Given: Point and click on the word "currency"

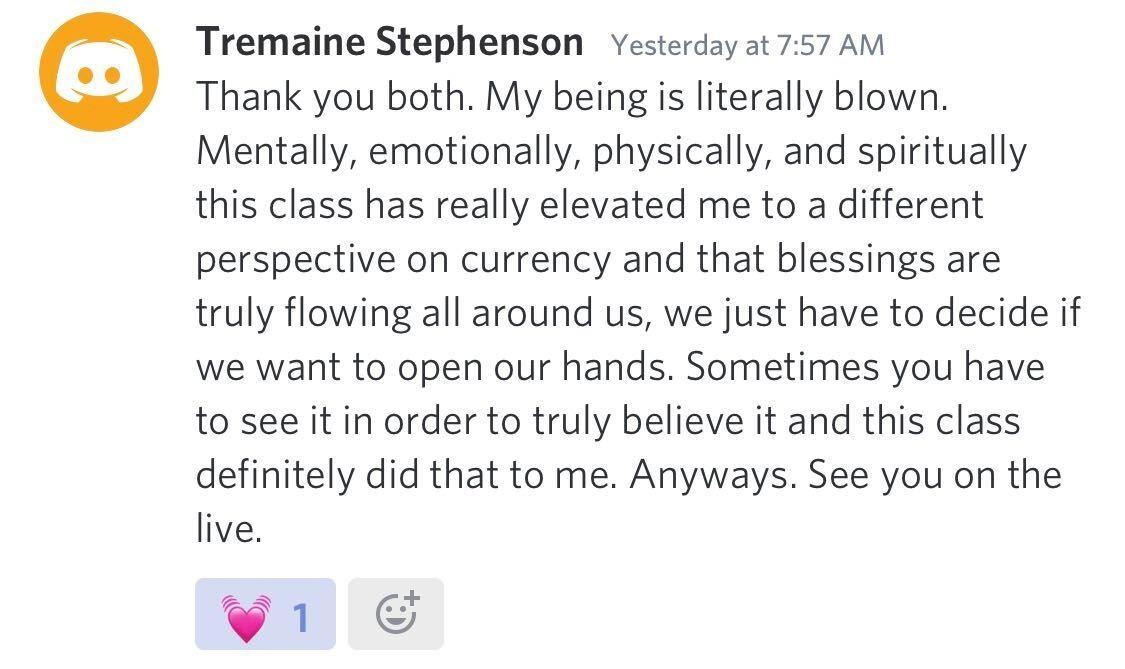Looking at the screenshot, I should pos(535,259).
